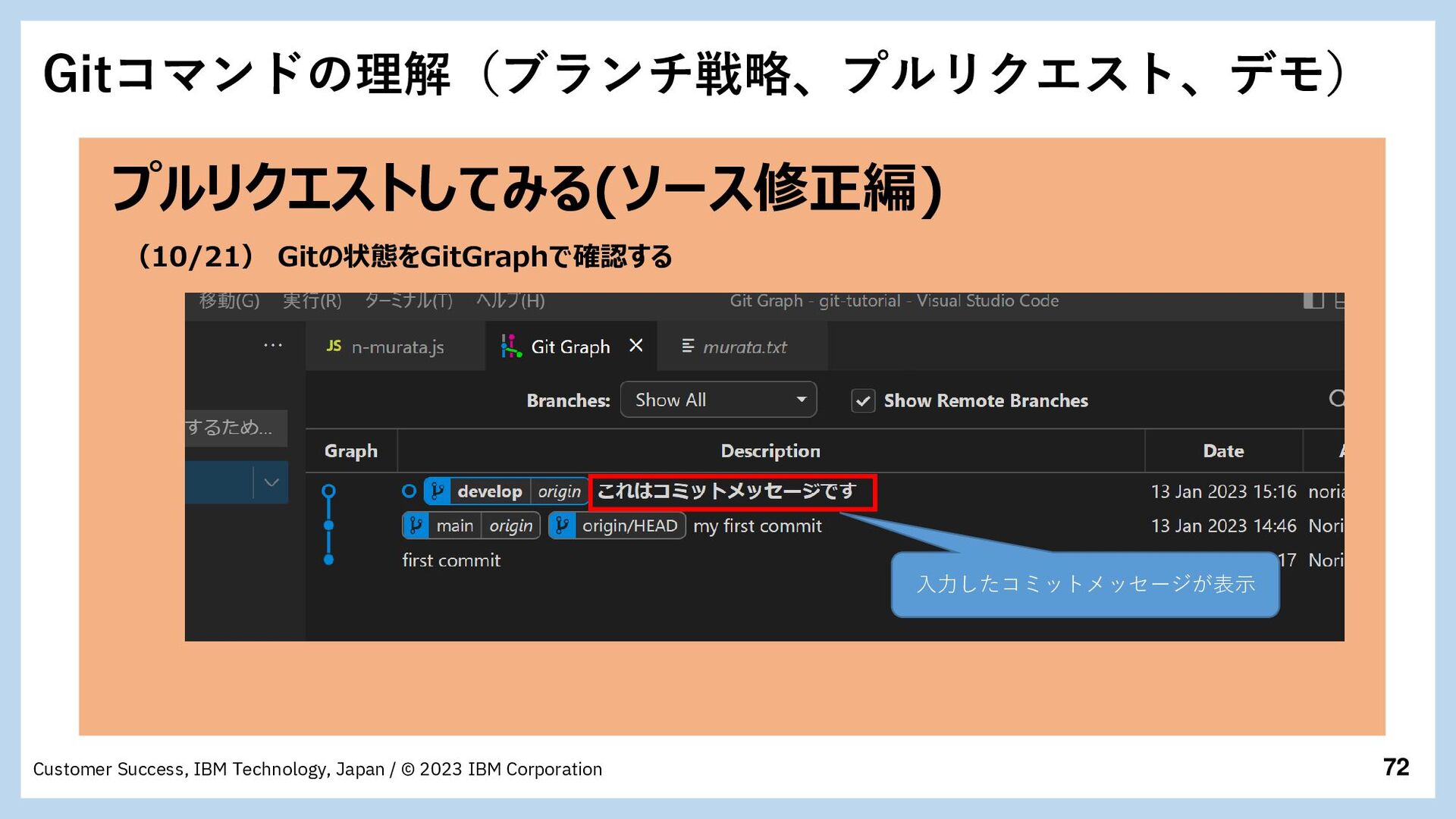Click the search icon in Git Graph
Image resolution: width=1456 pixels, height=819 pixels.
(1337, 398)
